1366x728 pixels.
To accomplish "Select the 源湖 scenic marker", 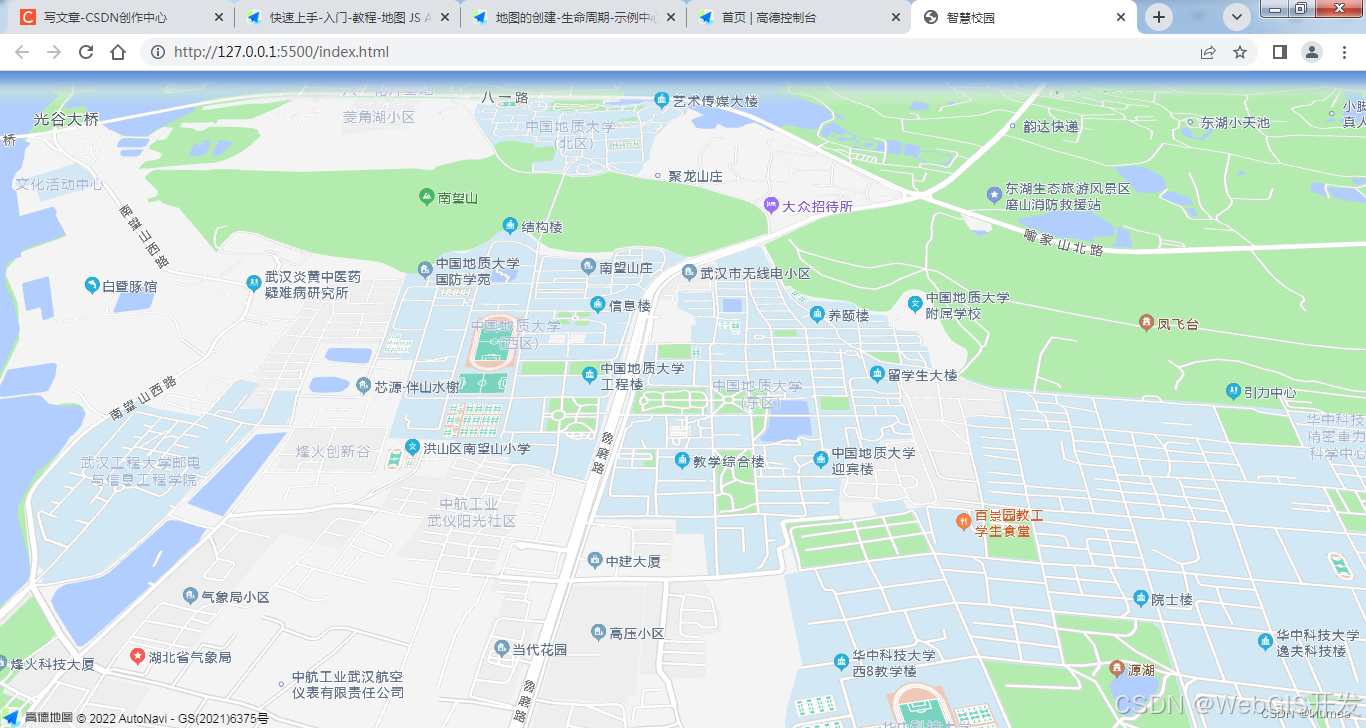I will (1117, 668).
